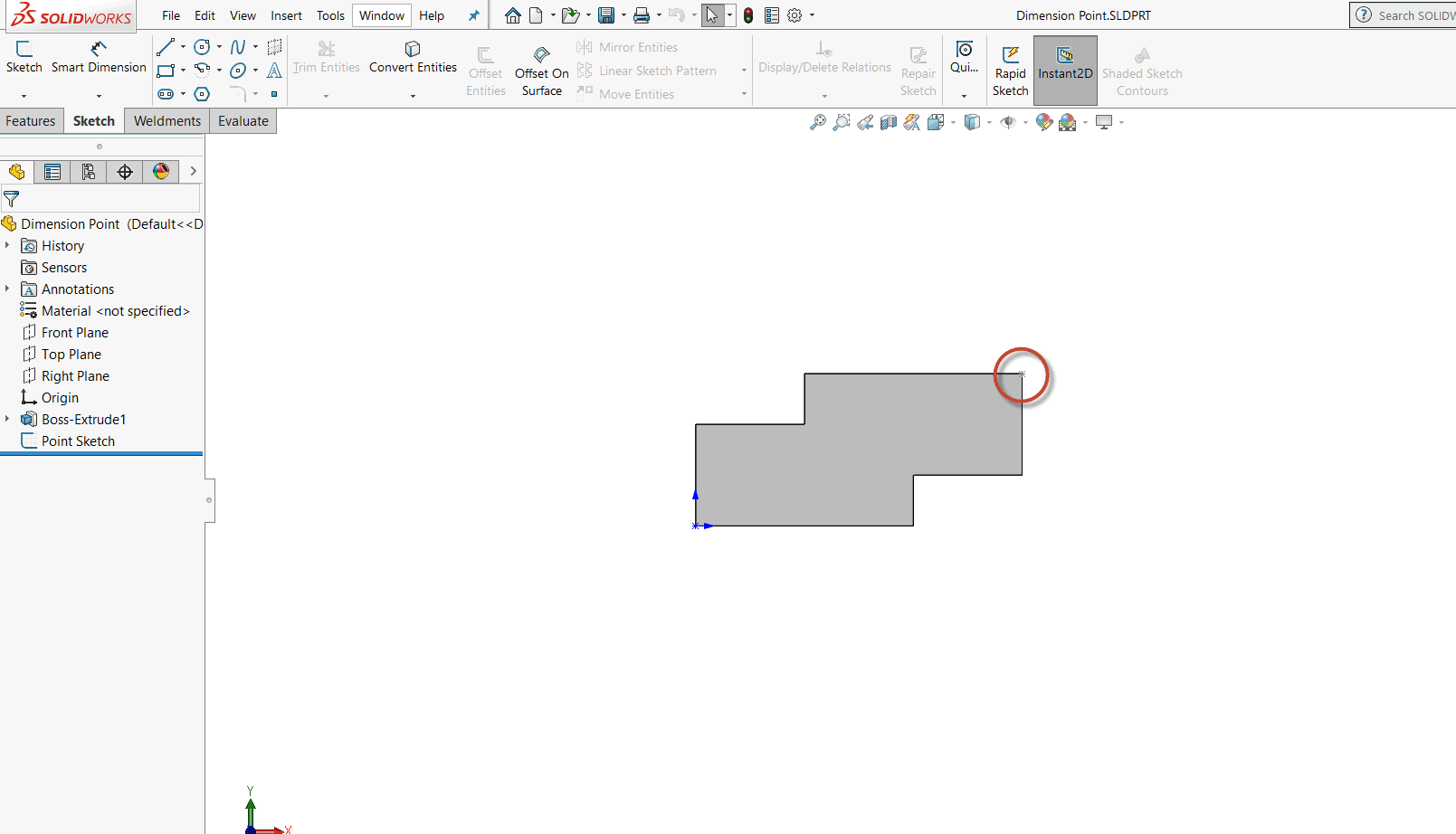The width and height of the screenshot is (1456, 834).
Task: Select the Corner Rectangle tool
Action: click(x=166, y=71)
